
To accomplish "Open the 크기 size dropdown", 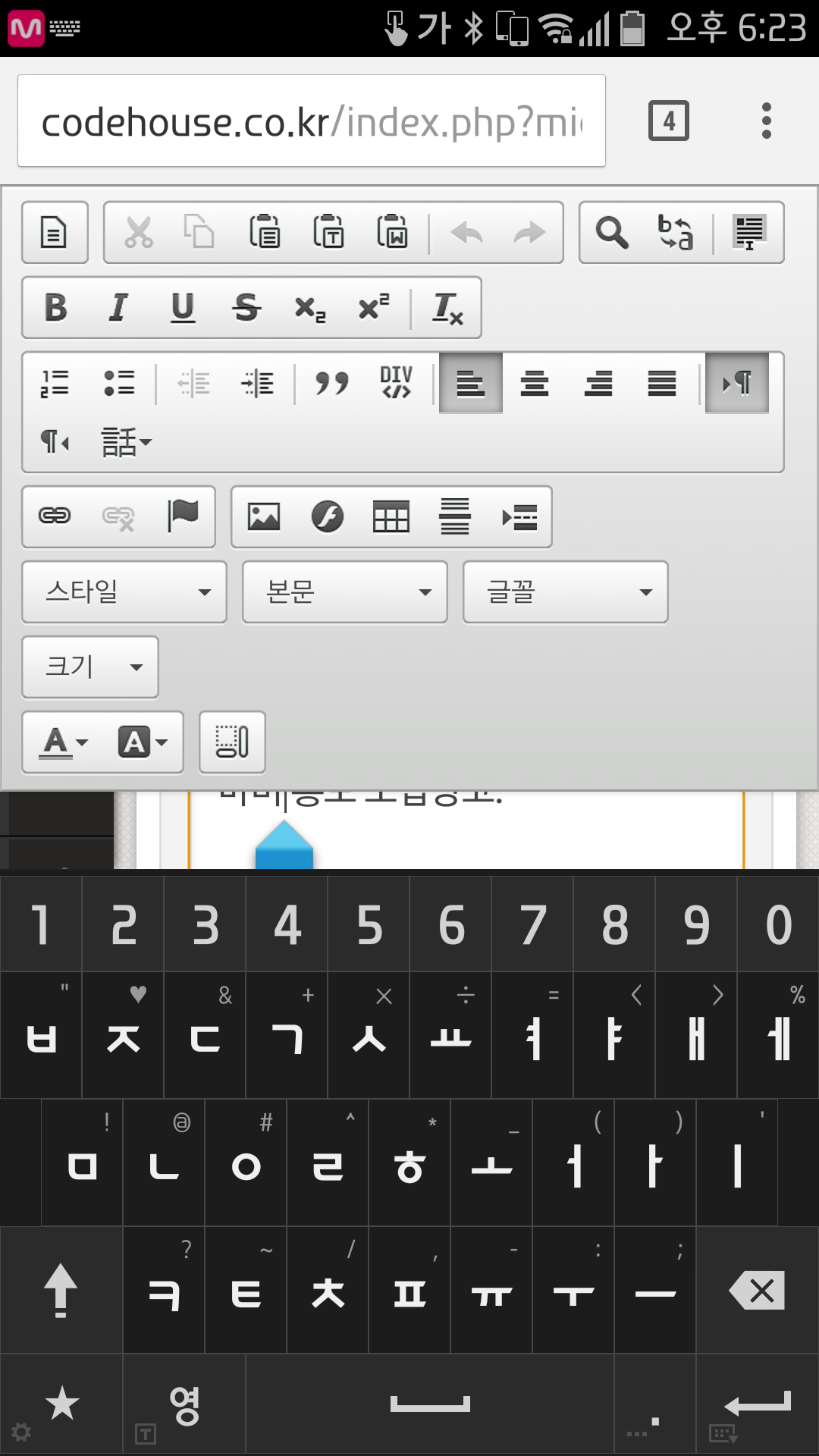I will point(90,667).
